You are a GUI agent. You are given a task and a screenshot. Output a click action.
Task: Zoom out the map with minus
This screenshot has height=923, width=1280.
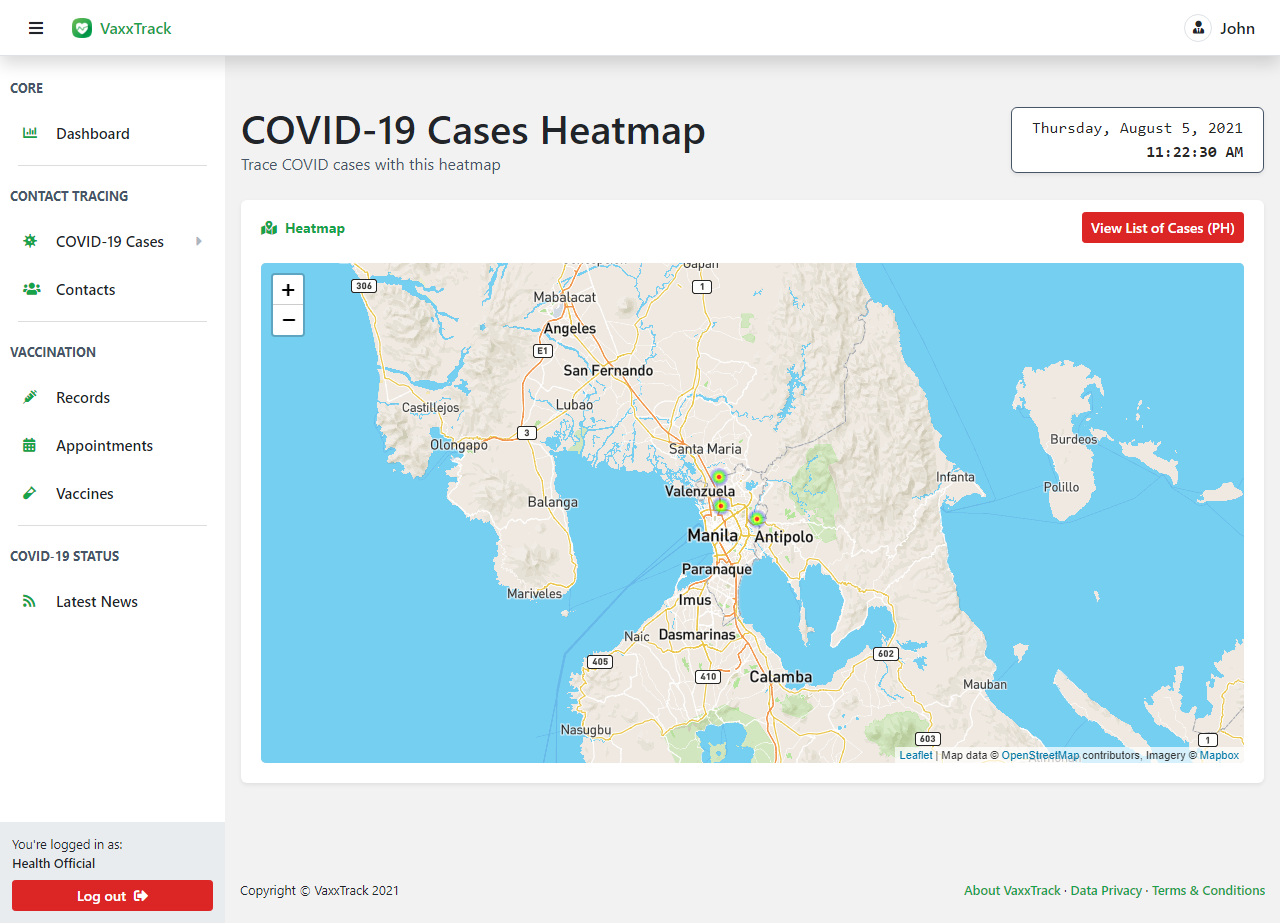tap(288, 320)
